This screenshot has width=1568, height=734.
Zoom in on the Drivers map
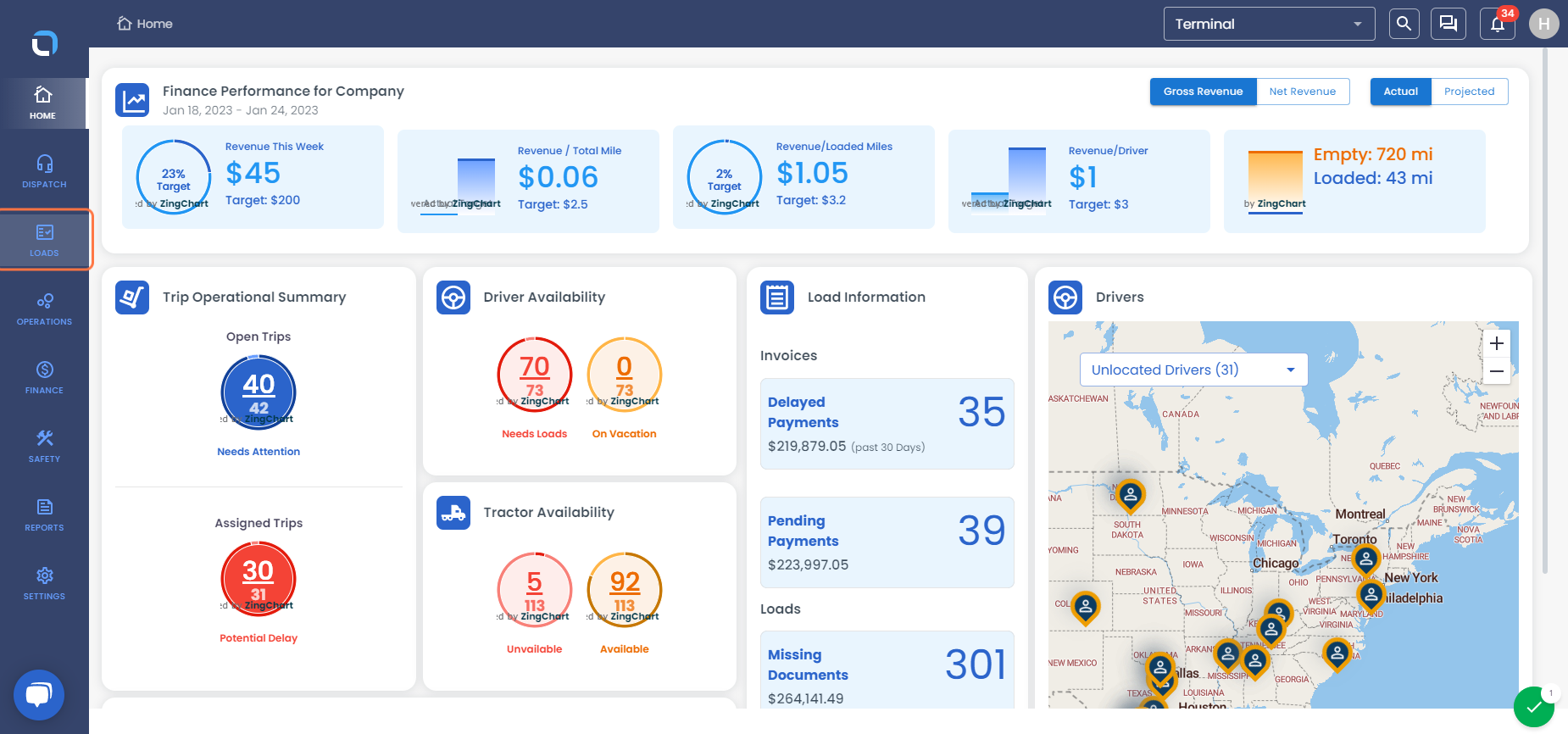(x=1497, y=343)
